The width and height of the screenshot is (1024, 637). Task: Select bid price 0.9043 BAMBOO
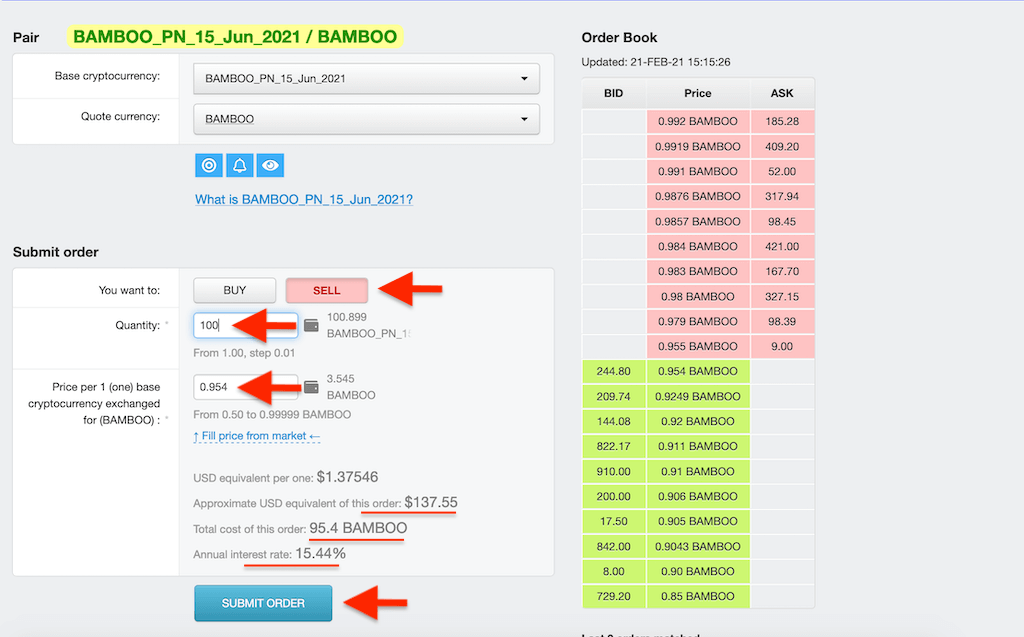click(x=697, y=546)
